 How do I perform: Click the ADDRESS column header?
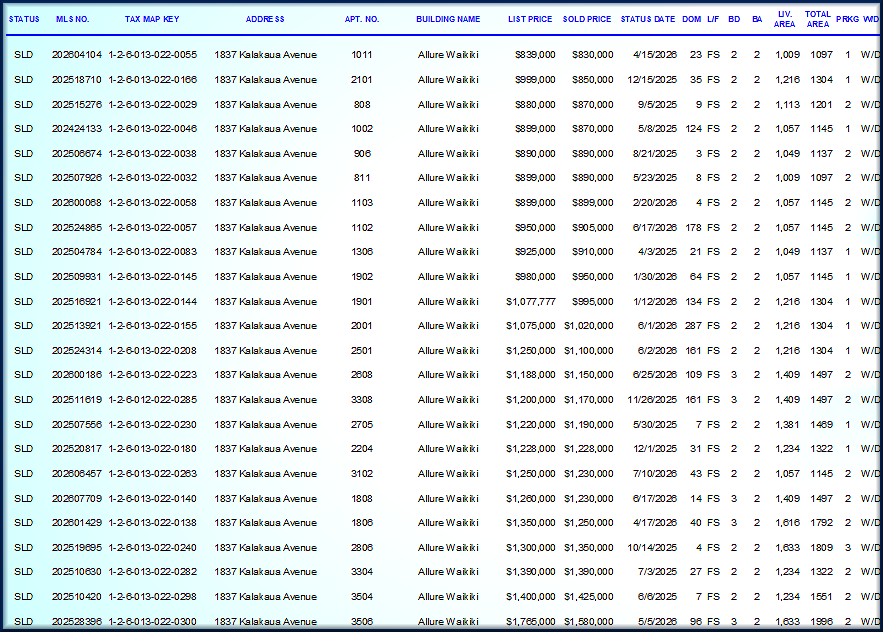pyautogui.click(x=265, y=19)
